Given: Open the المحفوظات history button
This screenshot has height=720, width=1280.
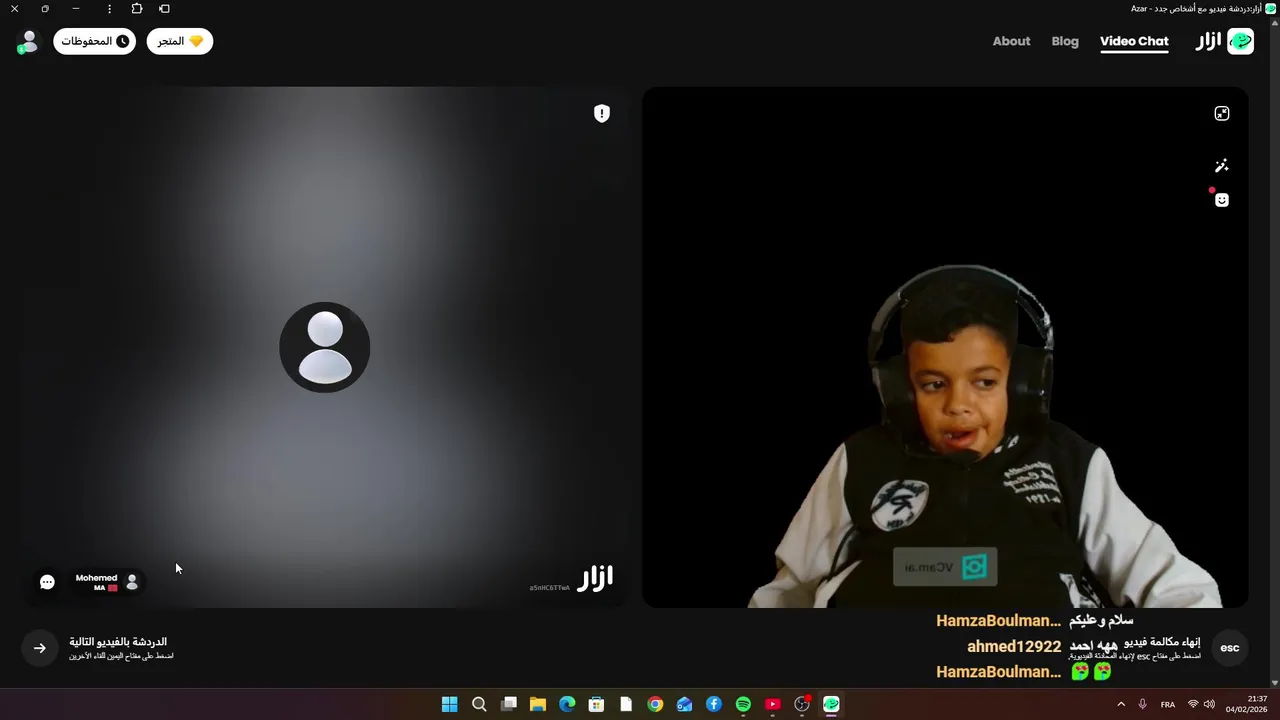Looking at the screenshot, I should point(95,41).
